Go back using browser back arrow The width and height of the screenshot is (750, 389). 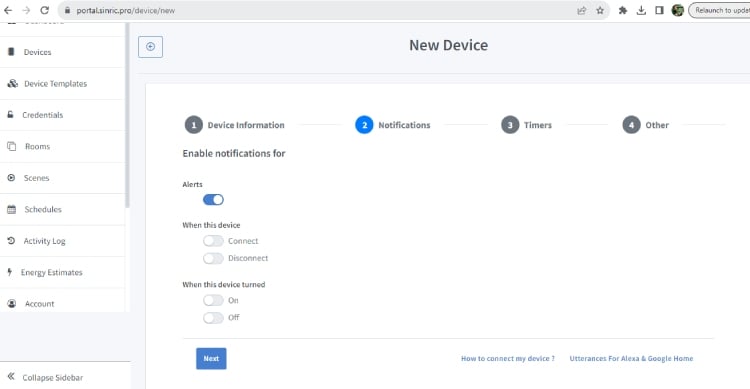click(8, 10)
